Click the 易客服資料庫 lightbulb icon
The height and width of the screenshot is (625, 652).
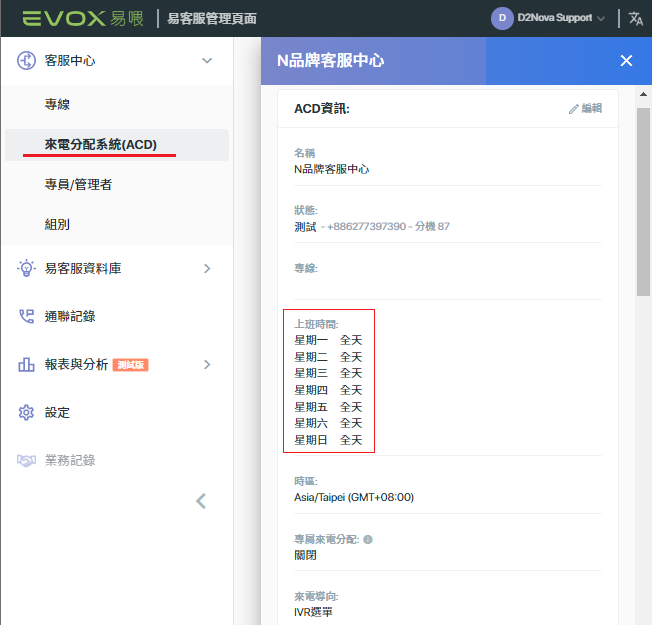pyautogui.click(x=26, y=269)
